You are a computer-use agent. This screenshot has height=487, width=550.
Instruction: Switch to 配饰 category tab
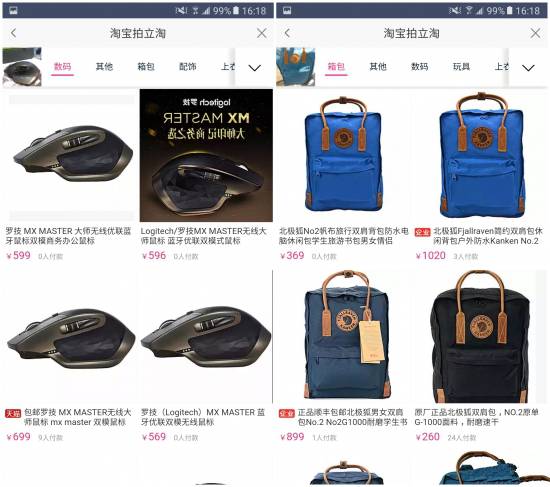[188, 66]
